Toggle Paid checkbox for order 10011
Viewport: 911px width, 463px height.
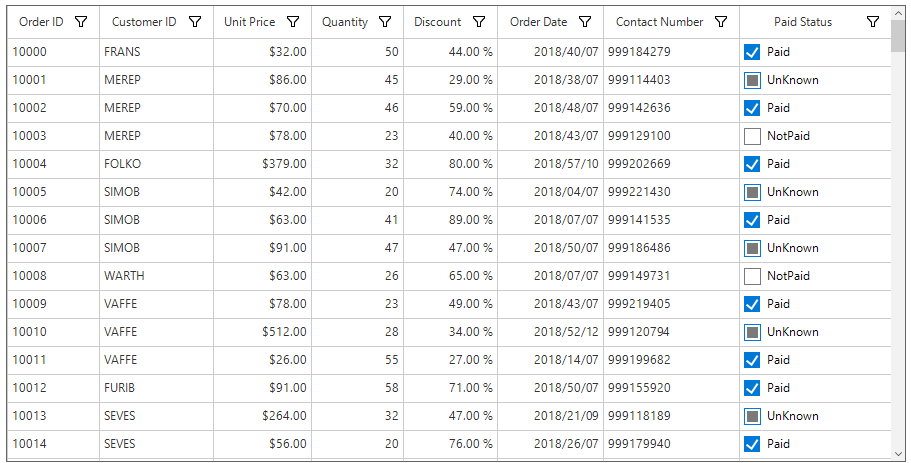coord(752,360)
